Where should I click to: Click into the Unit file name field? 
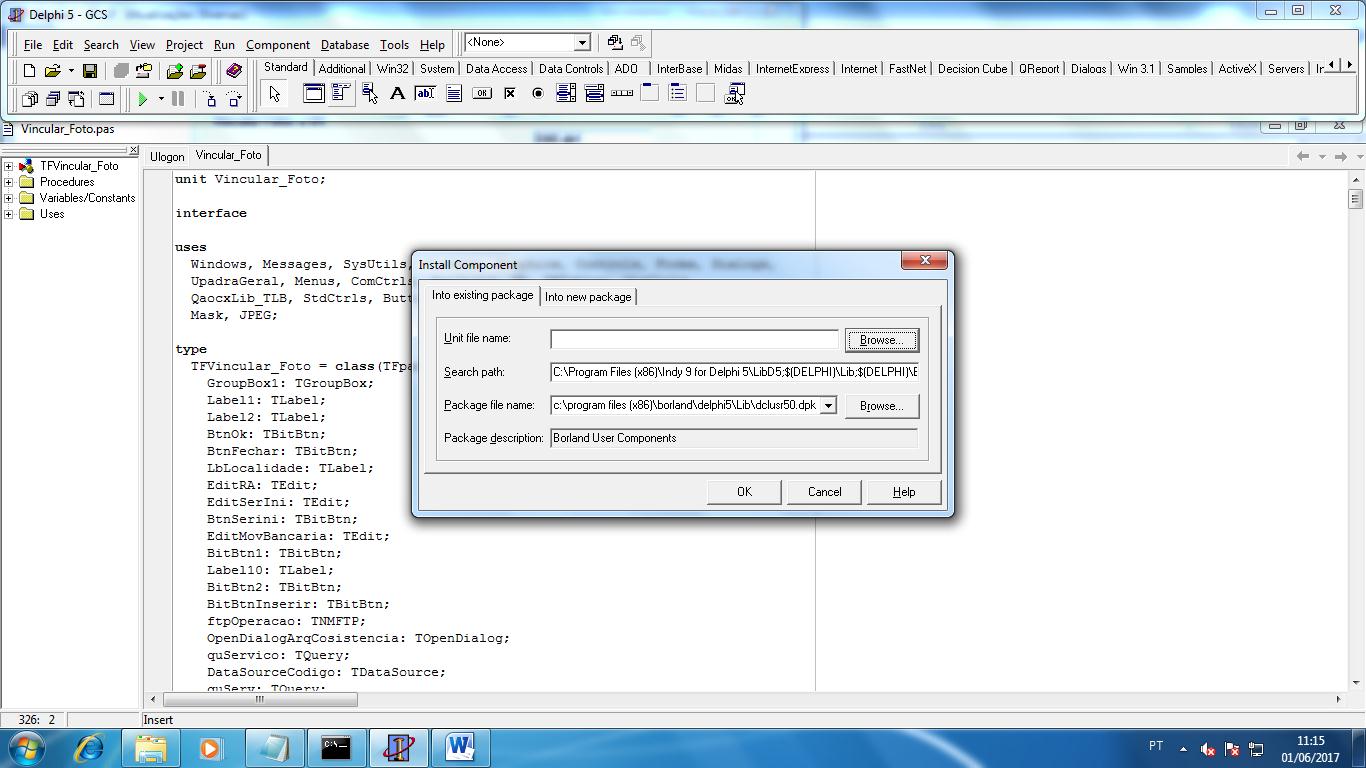point(694,340)
